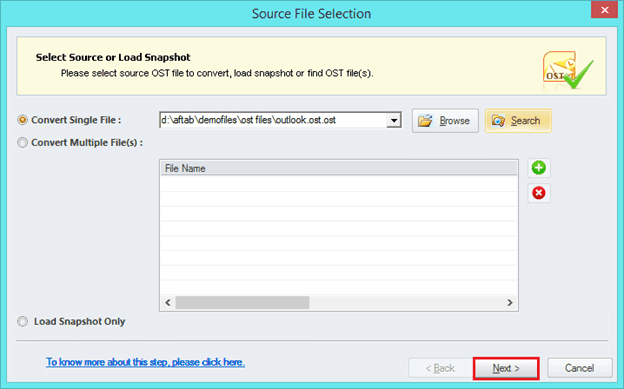The width and height of the screenshot is (624, 389).
Task: Click the green add file icon
Action: coord(539,168)
